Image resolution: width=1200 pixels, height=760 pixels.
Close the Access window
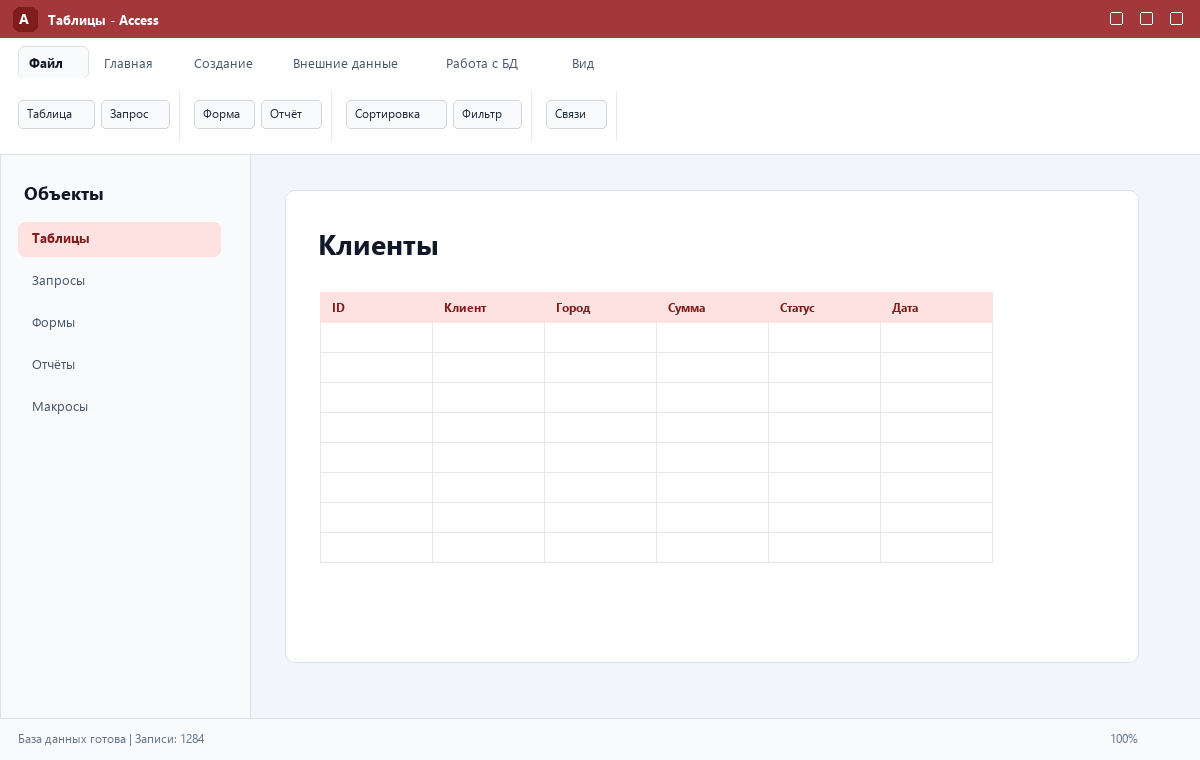click(x=1177, y=19)
